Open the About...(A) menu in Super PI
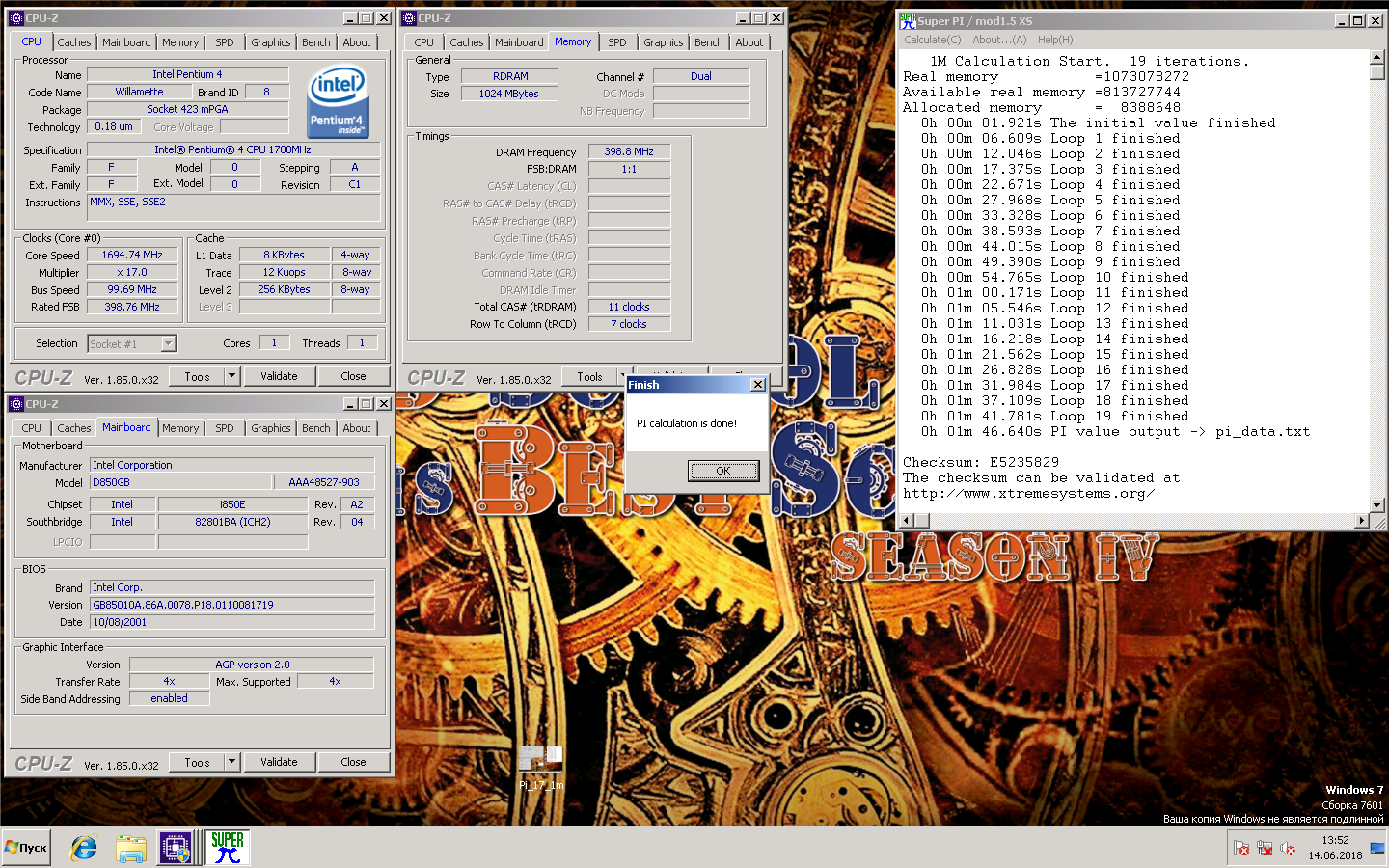The height and width of the screenshot is (868, 1389). point(1000,40)
